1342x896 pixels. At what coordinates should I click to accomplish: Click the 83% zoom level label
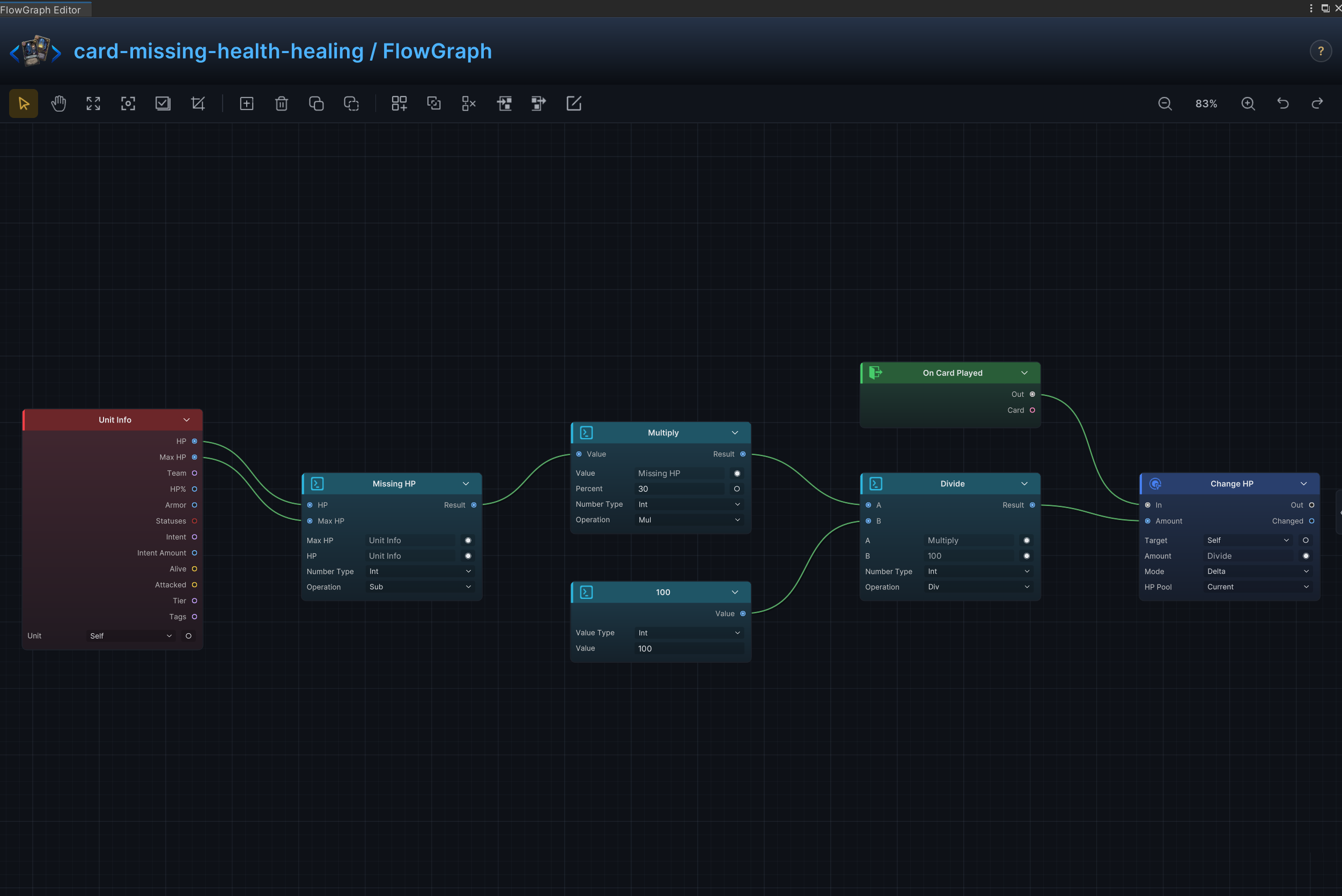point(1206,103)
